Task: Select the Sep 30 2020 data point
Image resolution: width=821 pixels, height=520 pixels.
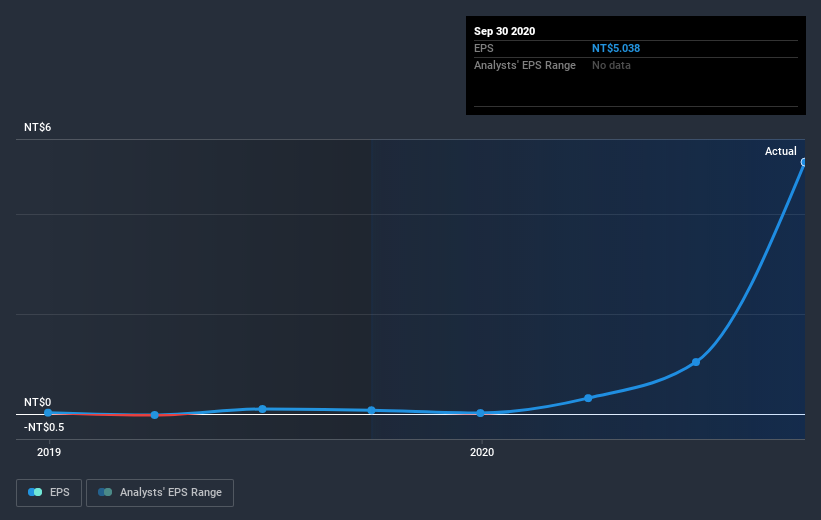Action: pyautogui.click(x=804, y=162)
